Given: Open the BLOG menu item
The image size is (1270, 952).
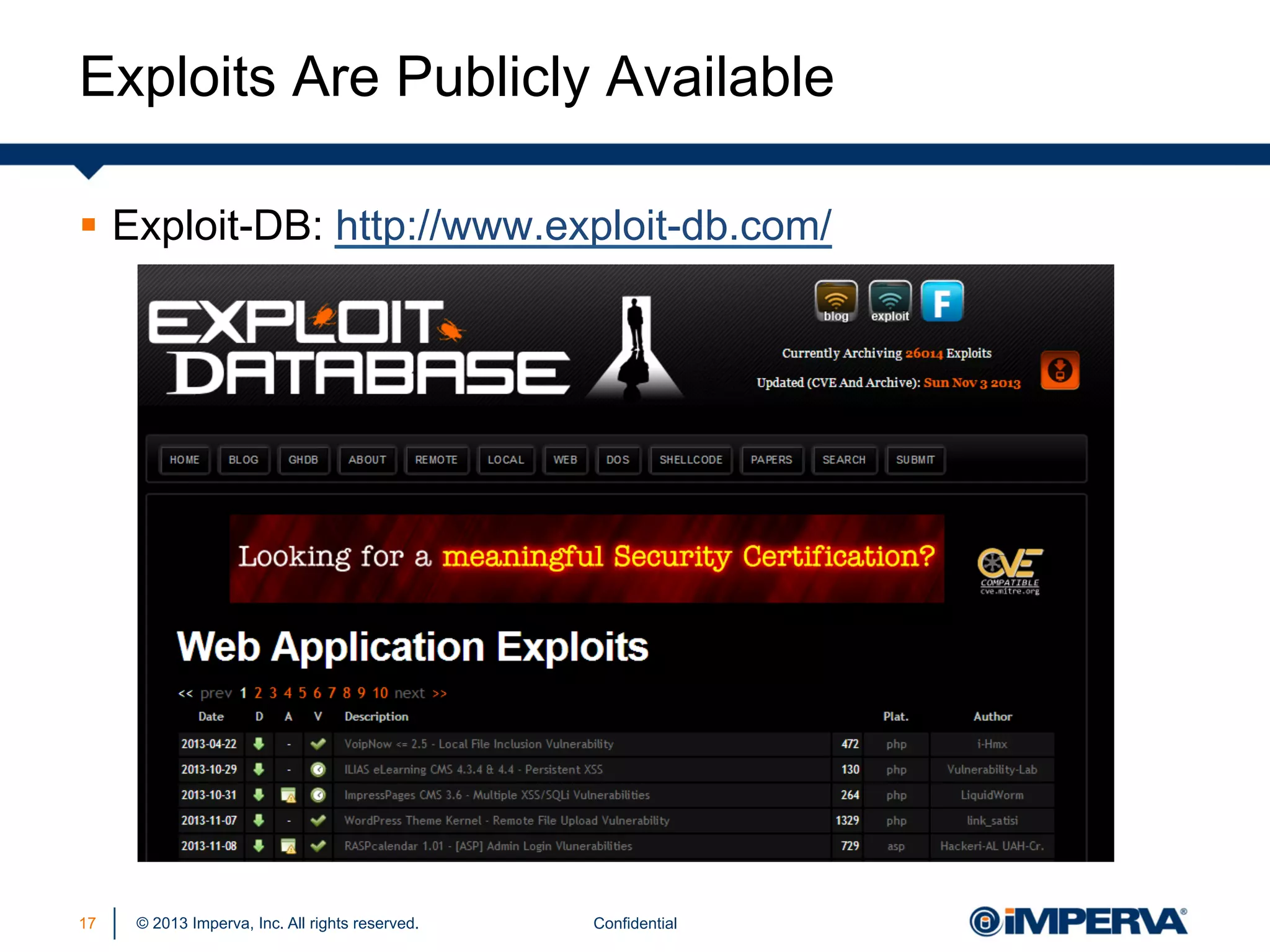Looking at the screenshot, I should click(x=243, y=460).
